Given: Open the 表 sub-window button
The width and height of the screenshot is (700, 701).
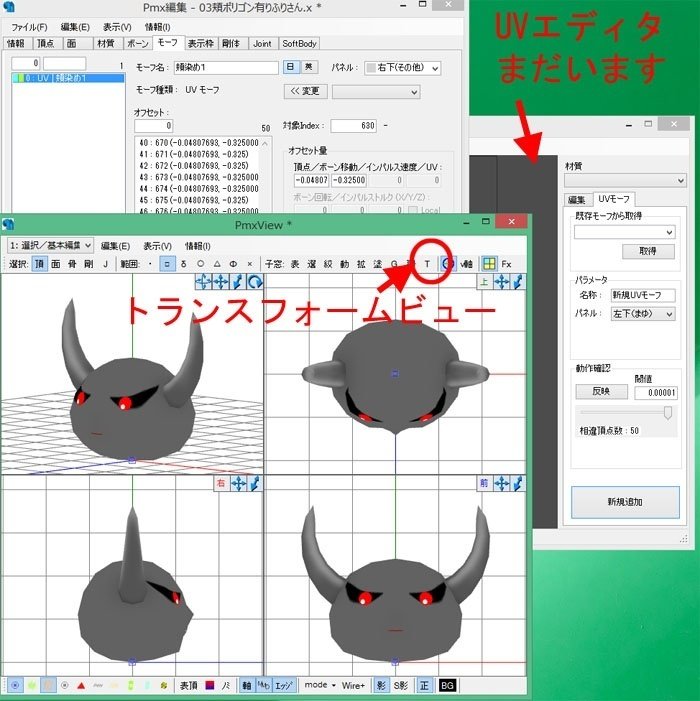Looking at the screenshot, I should point(295,264).
